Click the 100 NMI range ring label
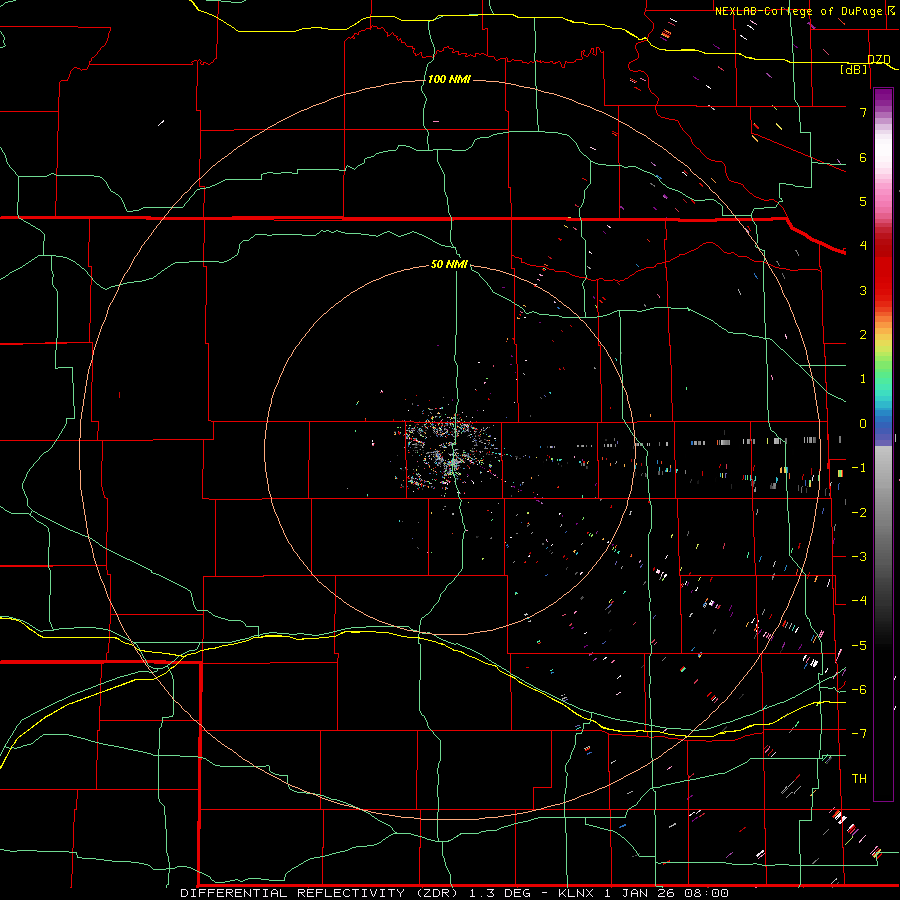This screenshot has width=900, height=900. pyautogui.click(x=449, y=79)
